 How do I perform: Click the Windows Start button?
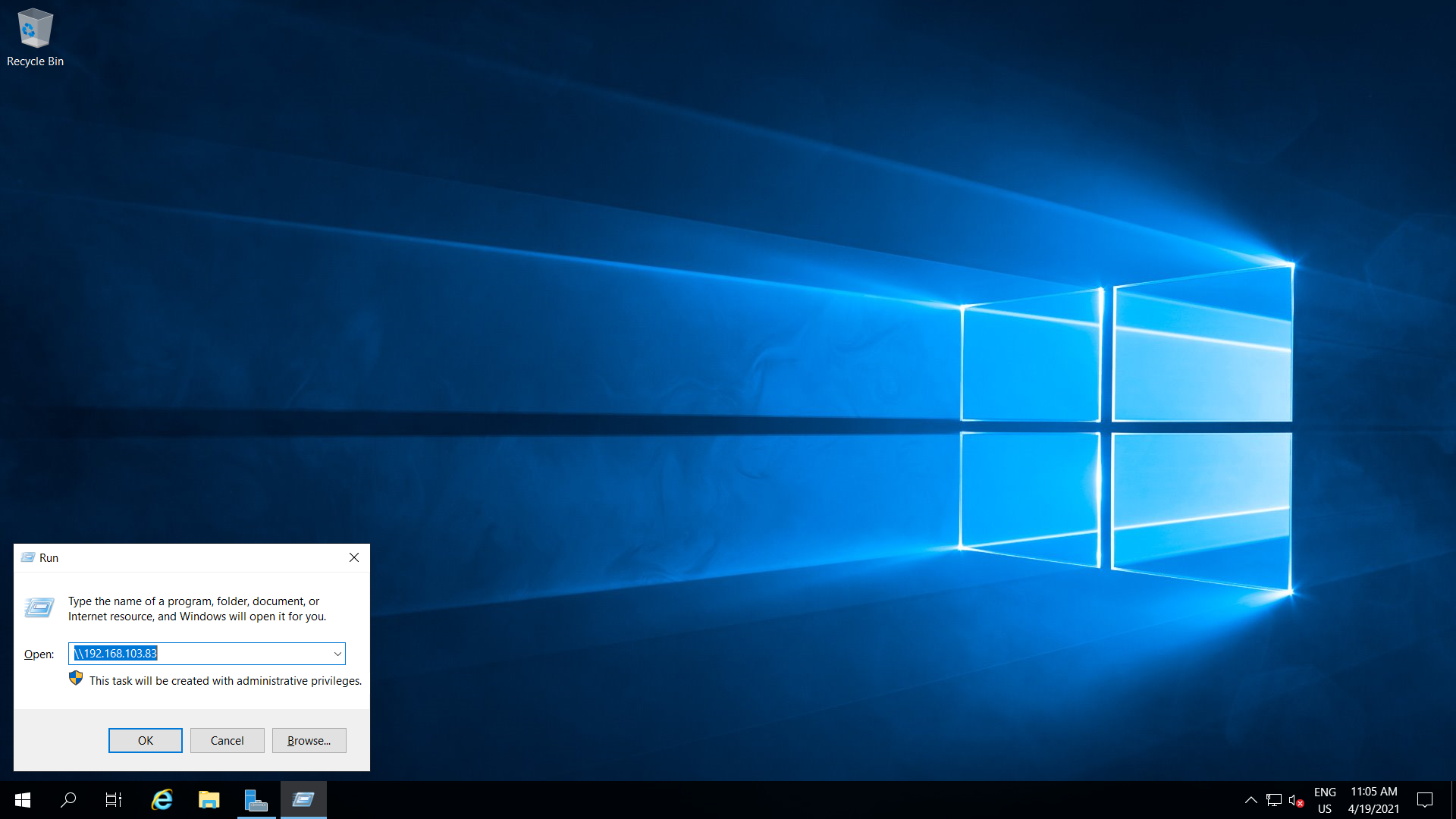click(x=23, y=800)
